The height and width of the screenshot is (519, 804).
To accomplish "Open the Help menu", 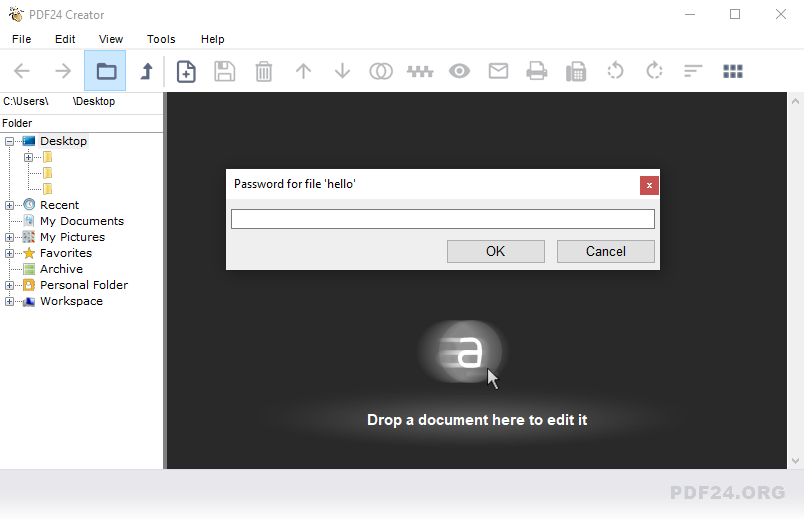I will tap(212, 39).
